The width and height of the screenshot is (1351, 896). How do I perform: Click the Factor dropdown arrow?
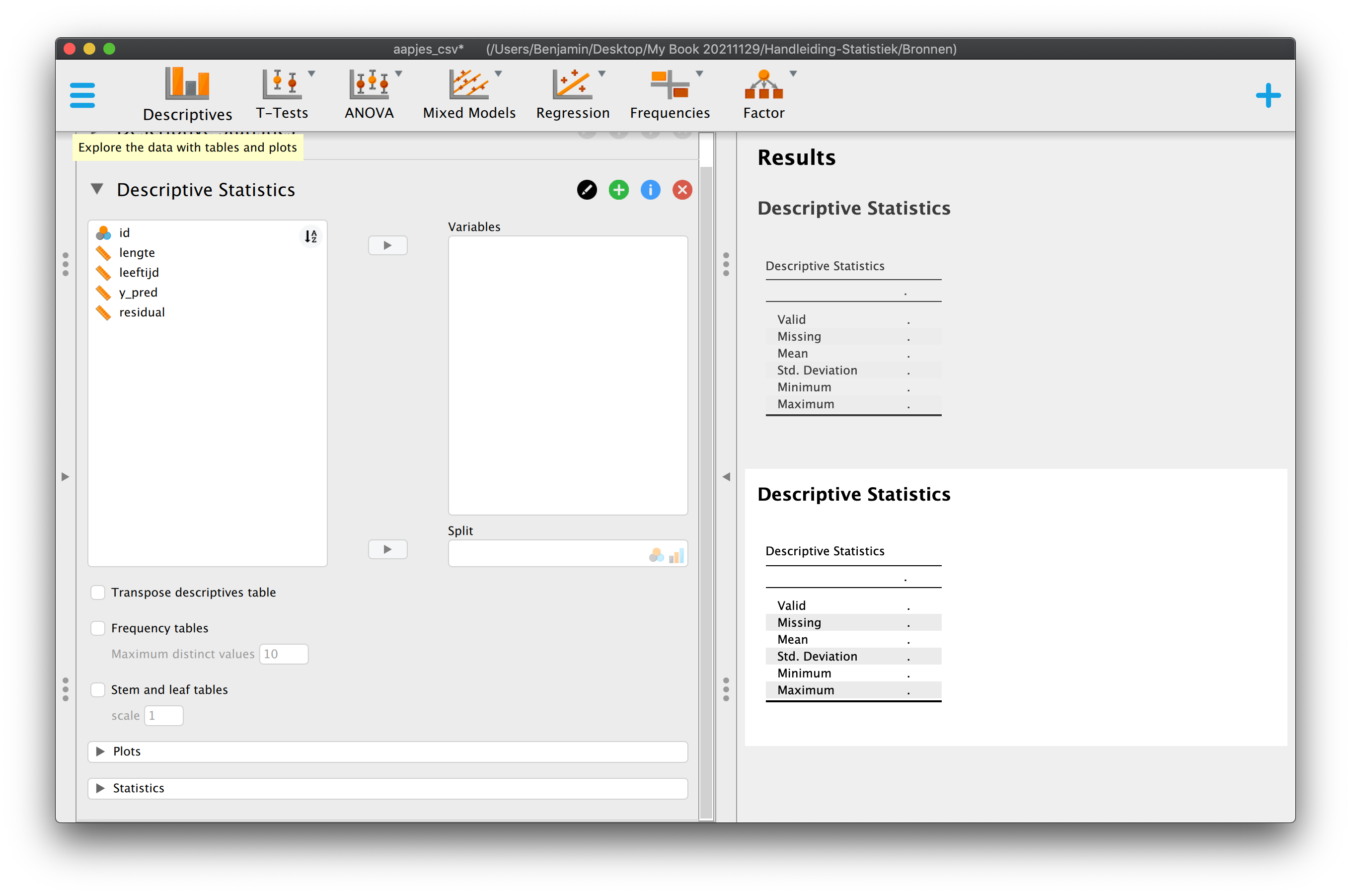pos(793,74)
